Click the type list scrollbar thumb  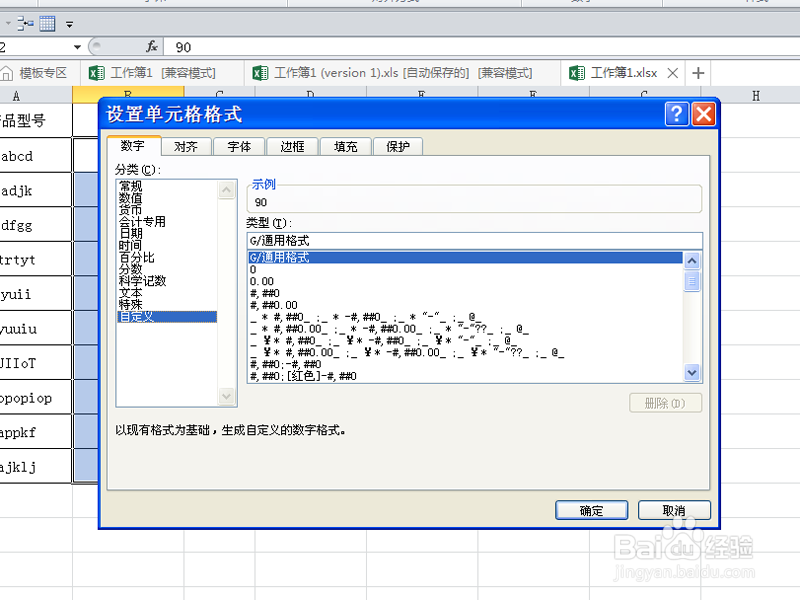click(692, 281)
